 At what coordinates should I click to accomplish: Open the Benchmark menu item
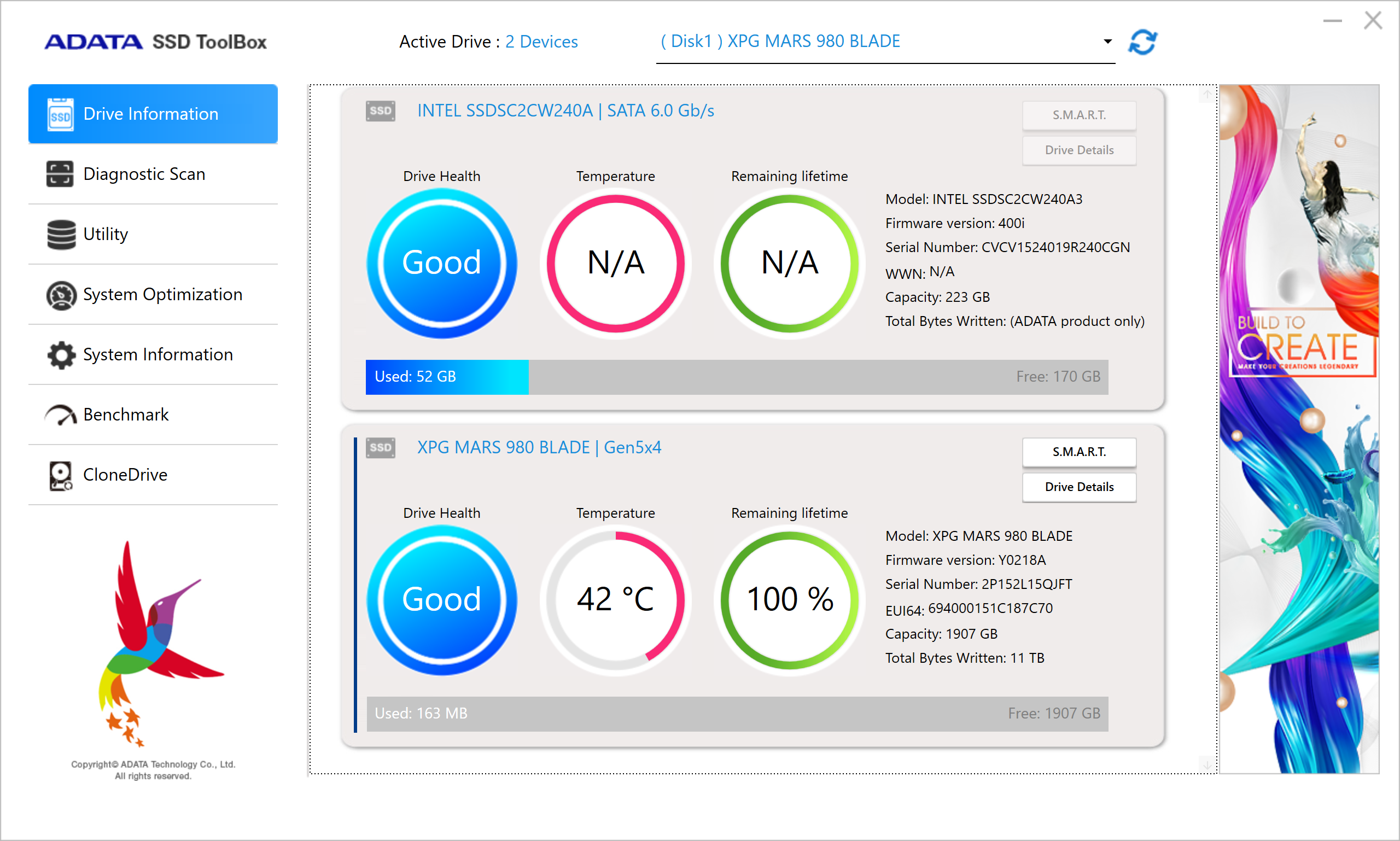click(126, 415)
